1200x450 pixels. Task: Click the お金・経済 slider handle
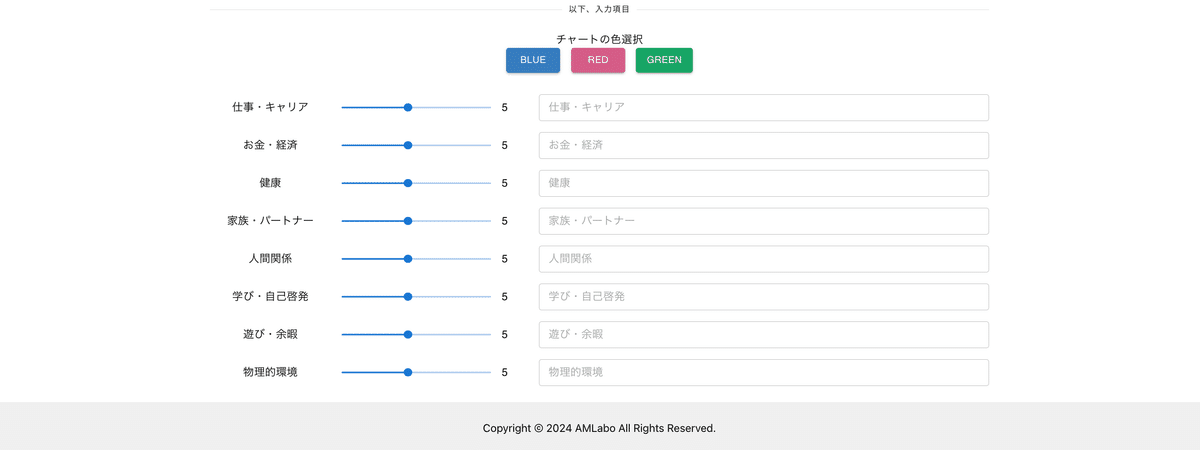(408, 145)
